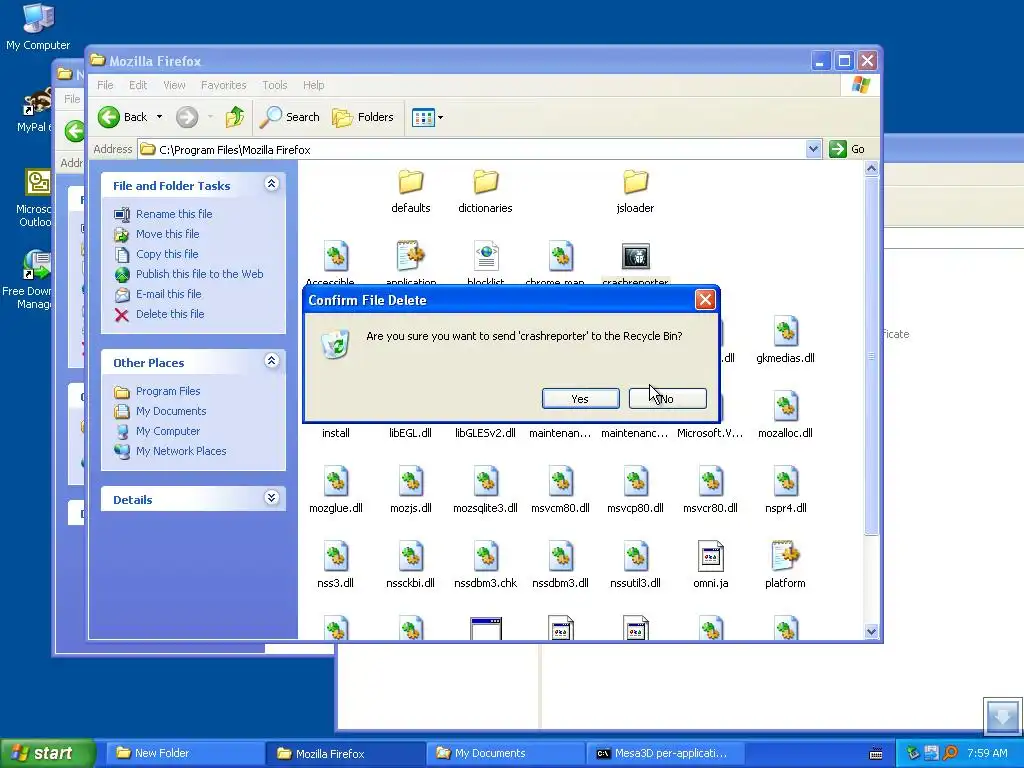Switch to Mesa3D per-application taskbar button
Viewport: 1024px width, 768px height.
pos(665,753)
